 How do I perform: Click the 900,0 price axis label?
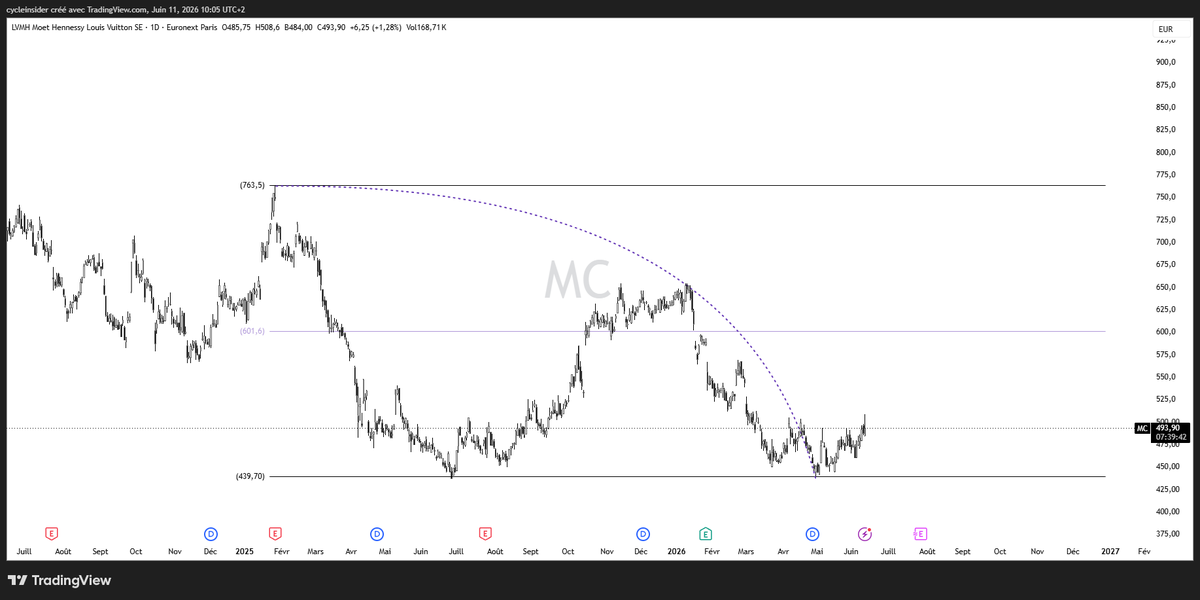point(1165,62)
